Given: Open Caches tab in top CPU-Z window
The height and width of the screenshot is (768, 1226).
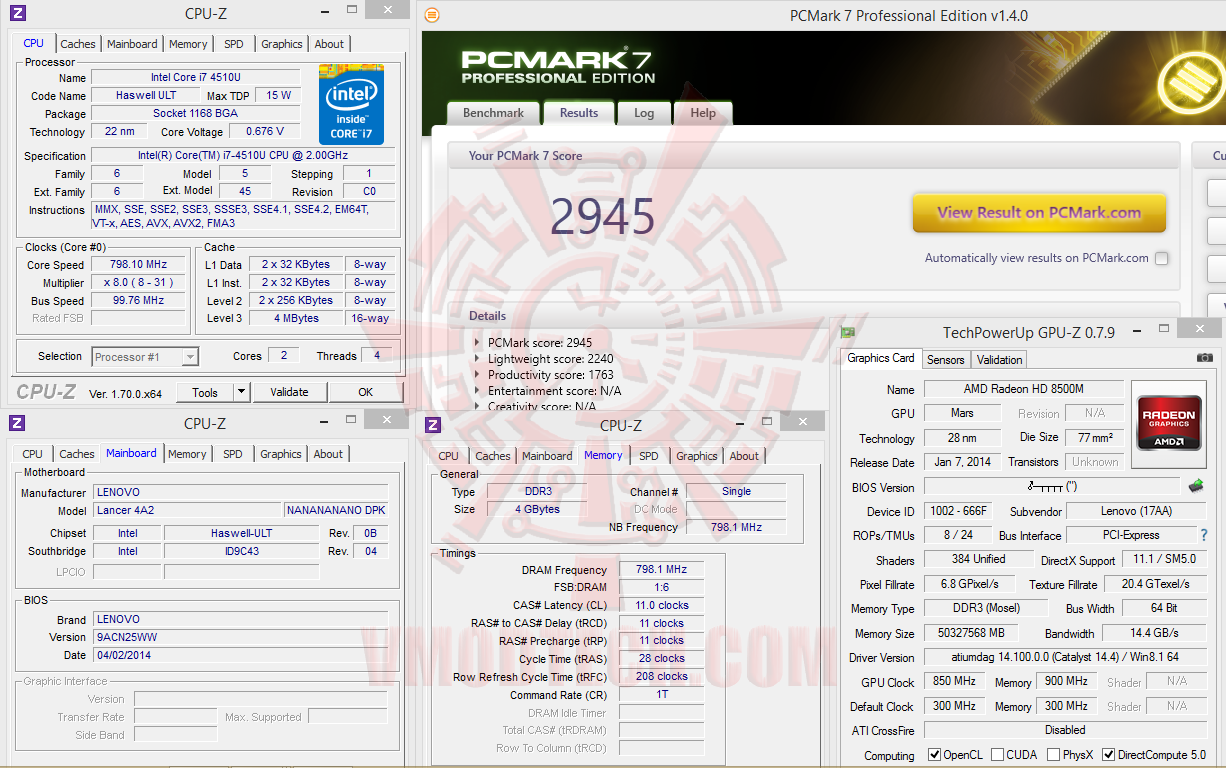Looking at the screenshot, I should tap(78, 44).
